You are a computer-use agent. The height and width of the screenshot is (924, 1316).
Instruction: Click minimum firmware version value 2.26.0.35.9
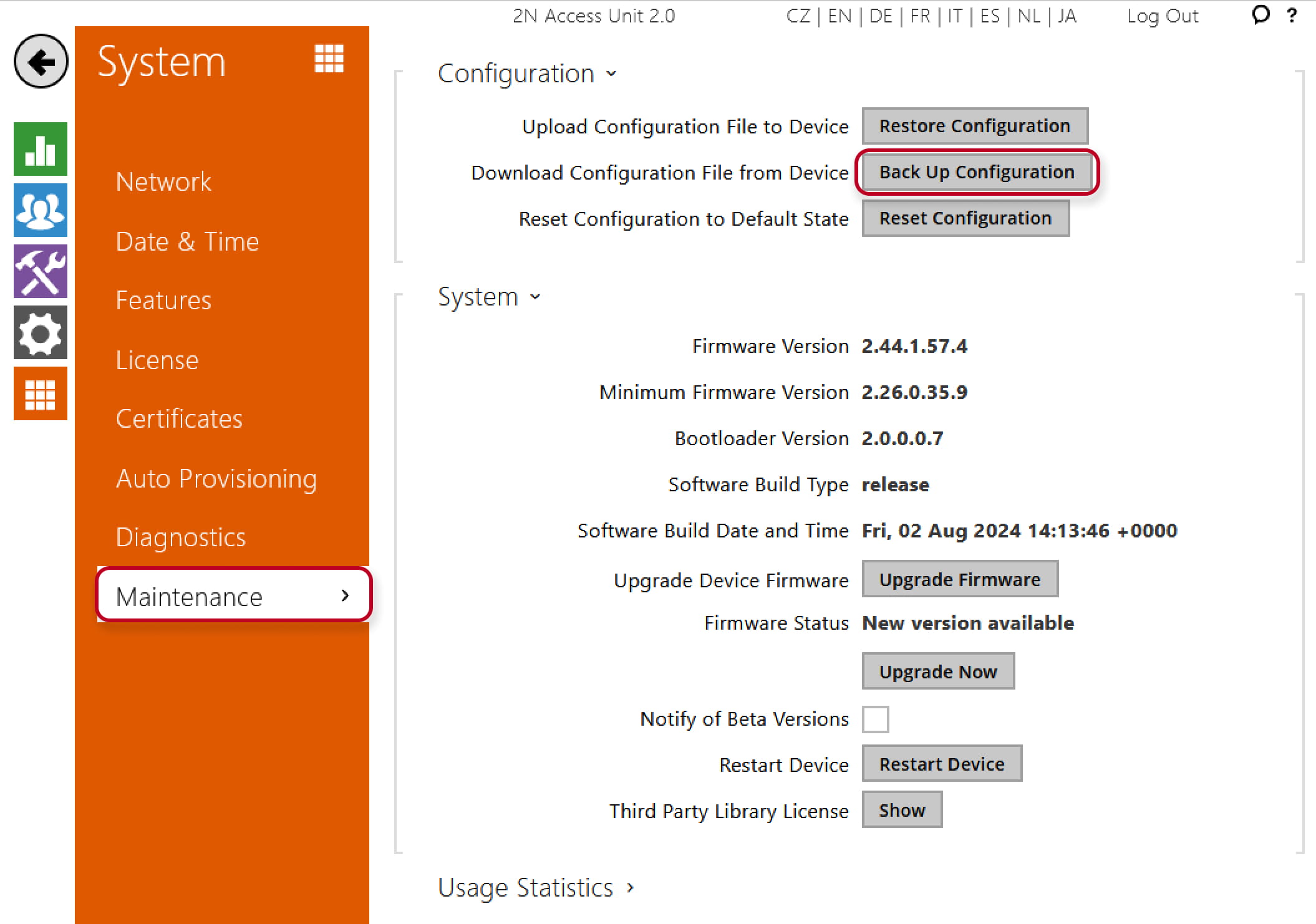(914, 392)
